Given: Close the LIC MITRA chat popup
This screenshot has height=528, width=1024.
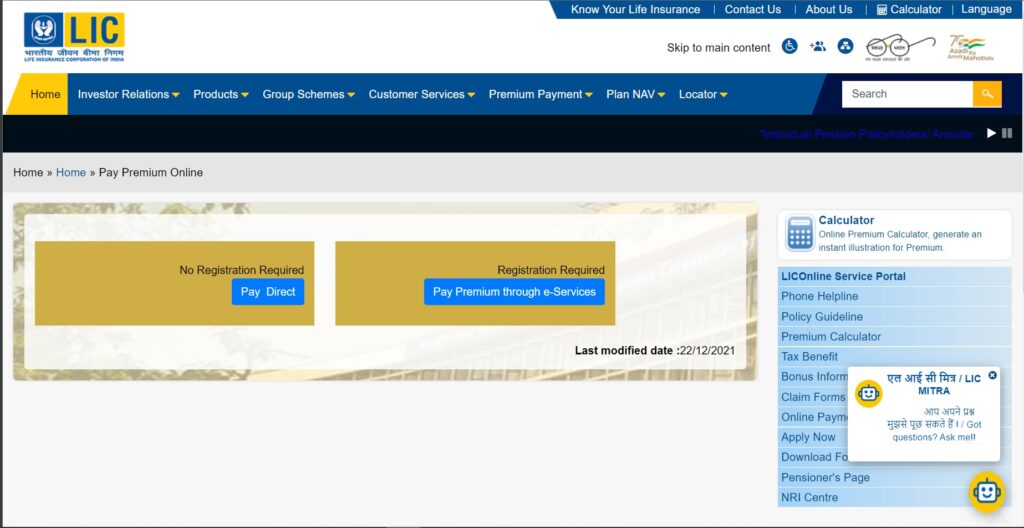Looking at the screenshot, I should pyautogui.click(x=993, y=375).
